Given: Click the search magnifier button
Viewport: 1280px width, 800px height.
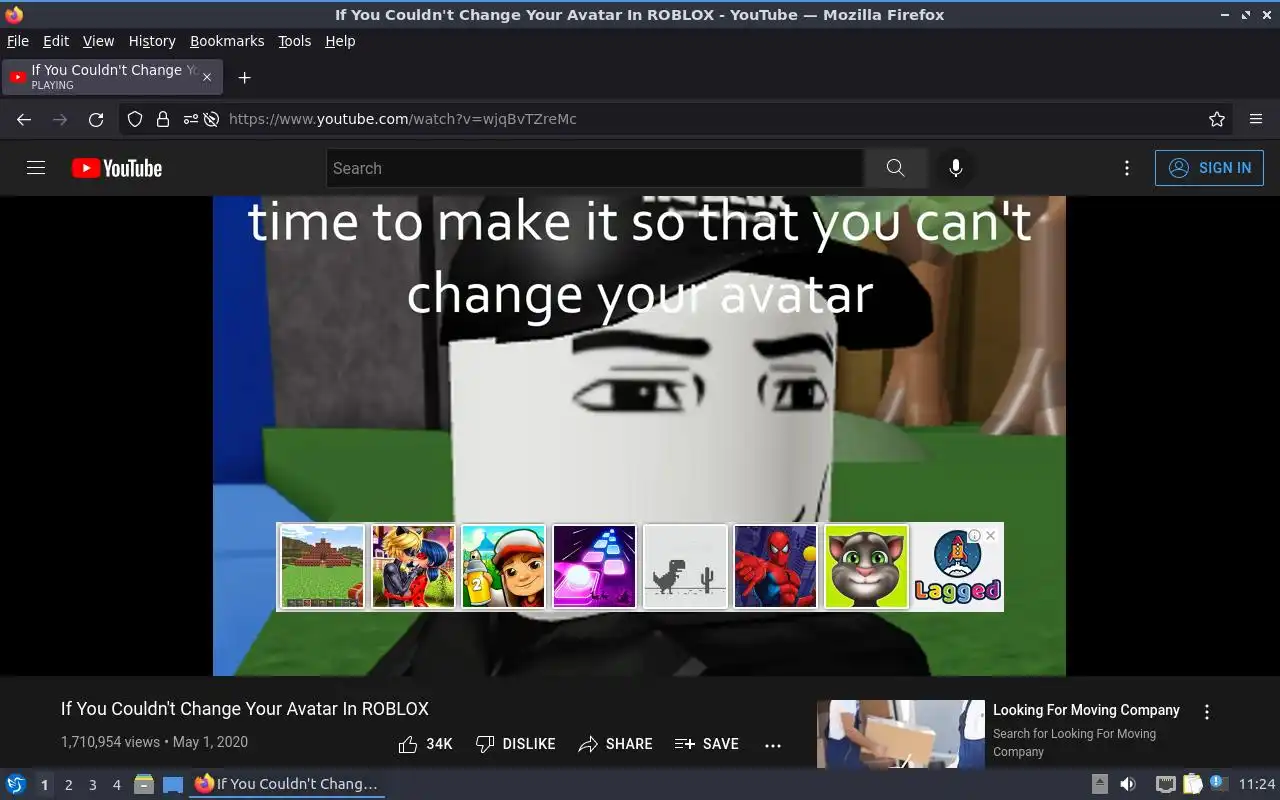Looking at the screenshot, I should 895,168.
